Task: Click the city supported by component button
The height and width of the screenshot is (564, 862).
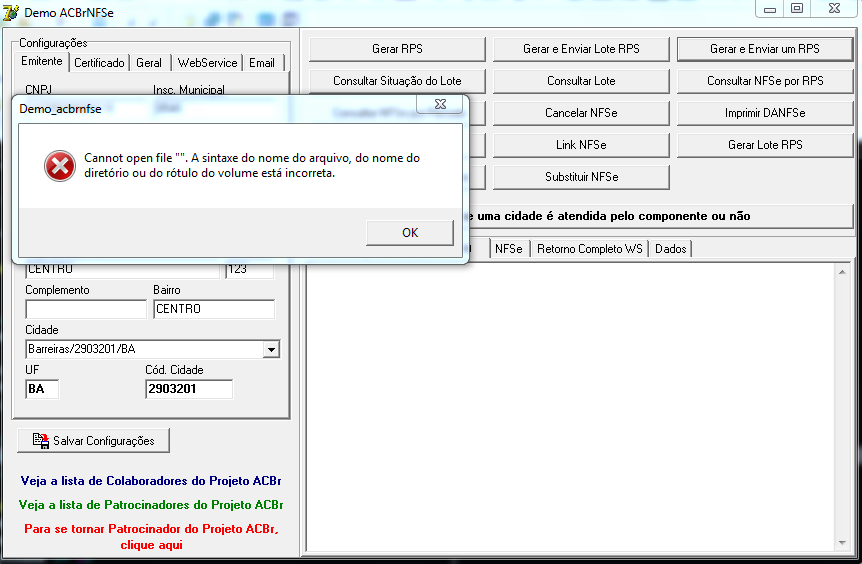Action: click(660, 216)
